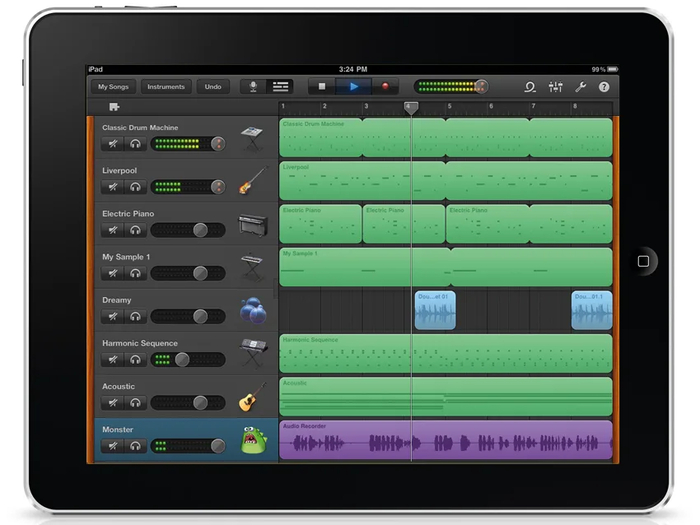Solo the Liverpool track

coord(135,187)
